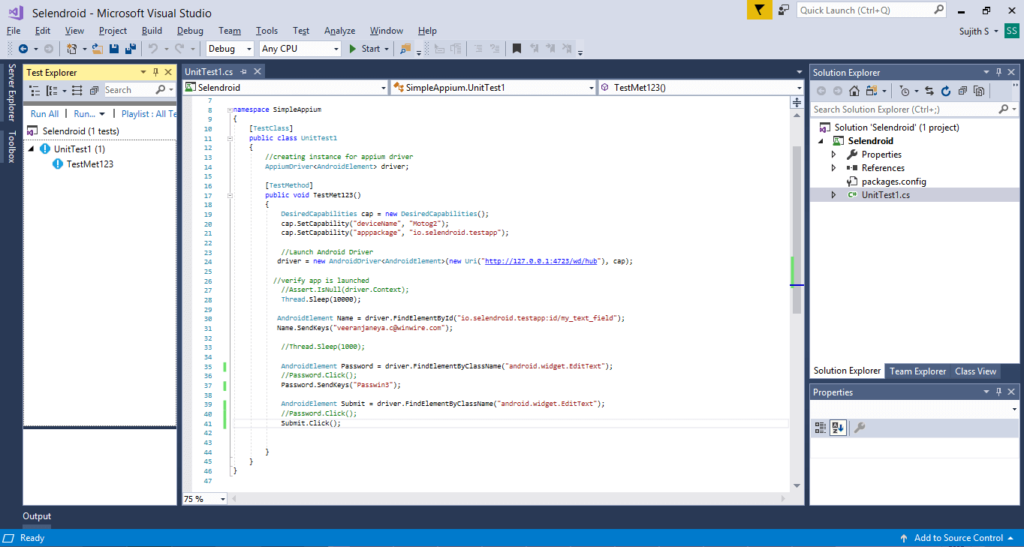Click the Save All toolbar icon
The width and height of the screenshot is (1024, 547).
pos(131,49)
